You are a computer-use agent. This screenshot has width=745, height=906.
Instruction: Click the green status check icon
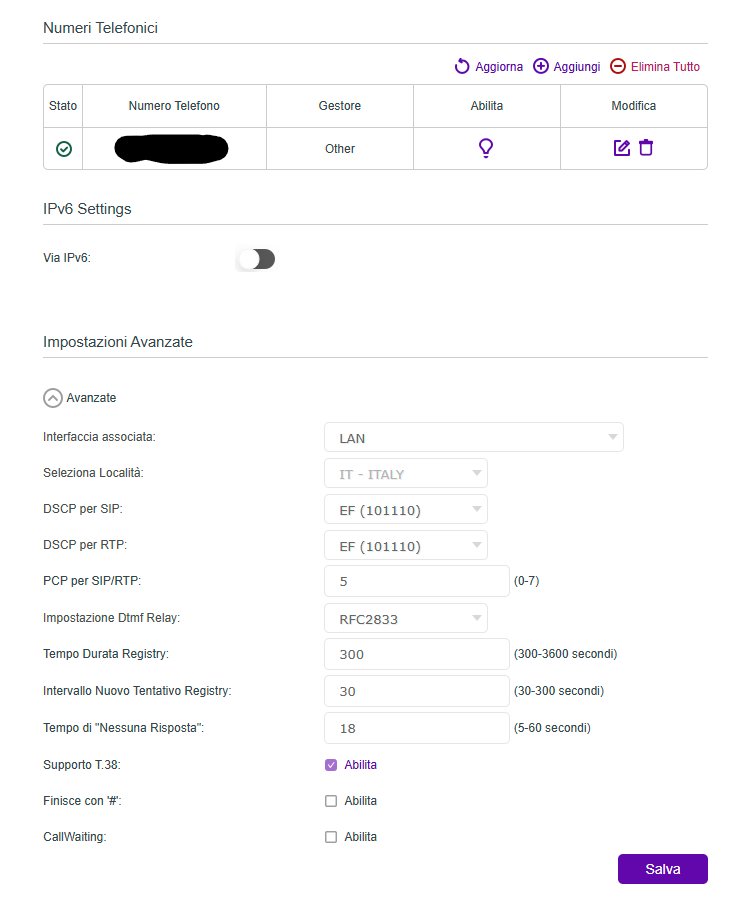pyautogui.click(x=64, y=149)
